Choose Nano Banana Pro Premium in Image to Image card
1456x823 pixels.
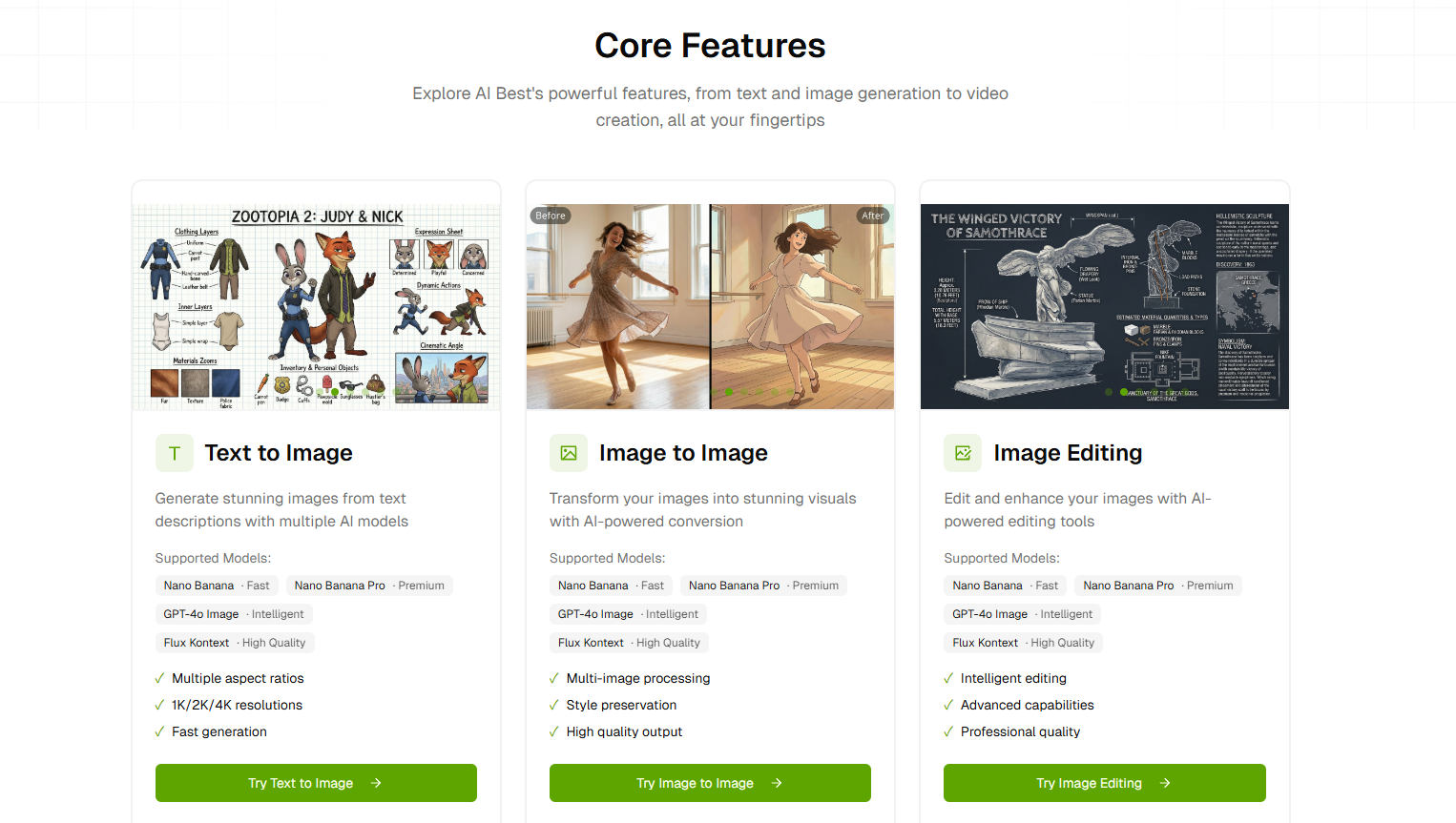(x=763, y=586)
